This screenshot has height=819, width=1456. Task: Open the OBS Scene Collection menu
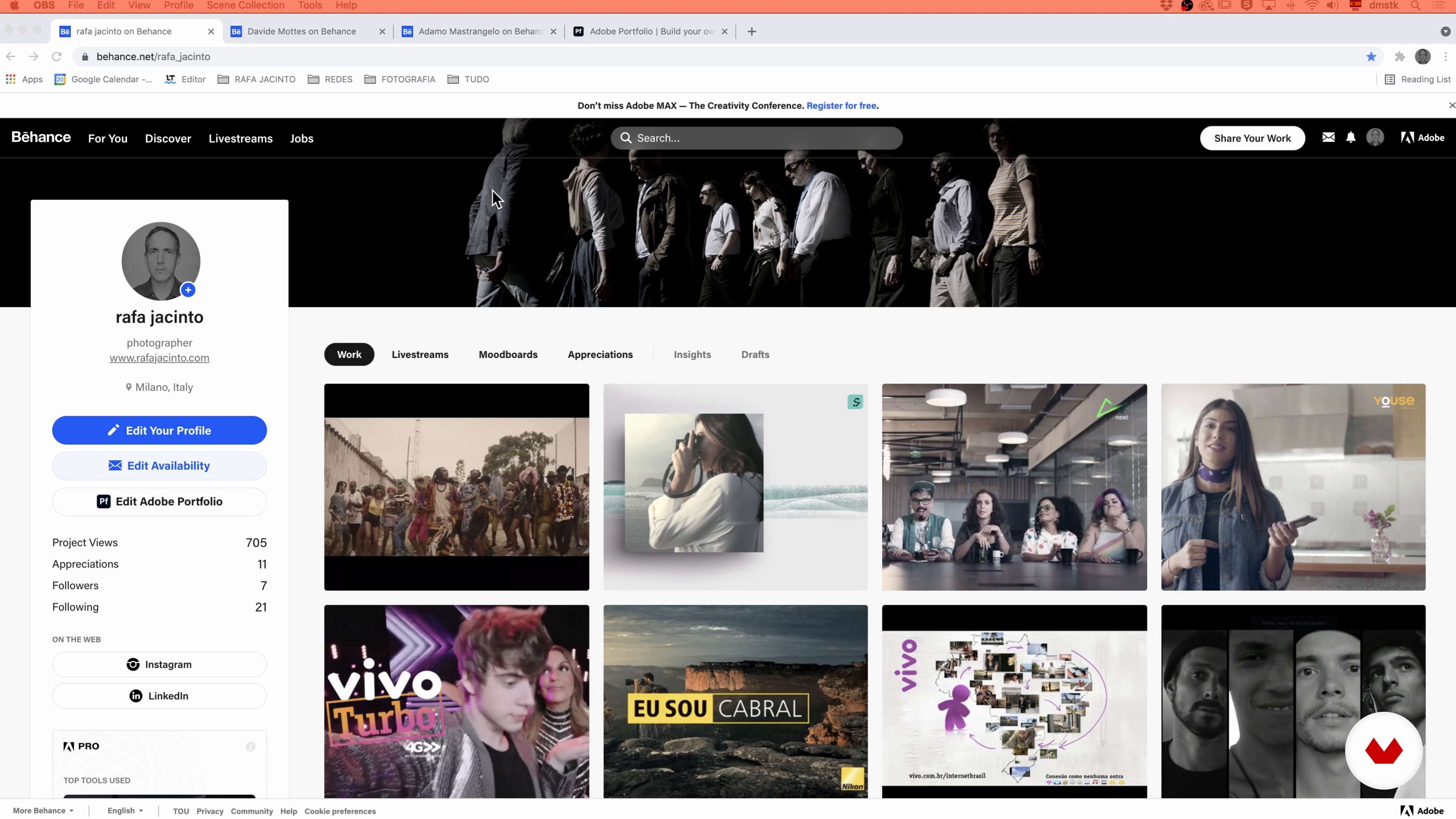(245, 6)
